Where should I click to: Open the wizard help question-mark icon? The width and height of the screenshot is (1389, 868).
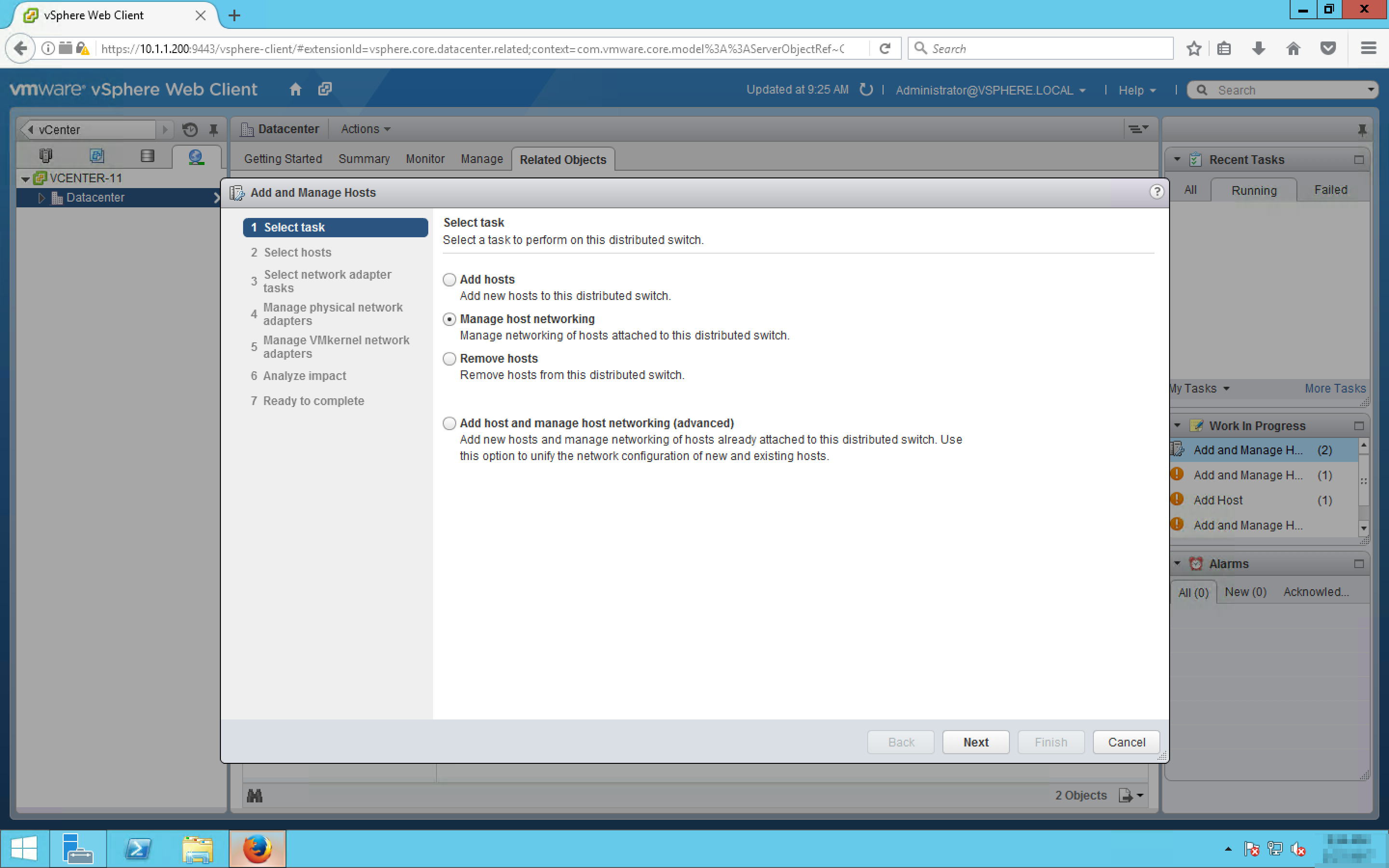[x=1156, y=192]
